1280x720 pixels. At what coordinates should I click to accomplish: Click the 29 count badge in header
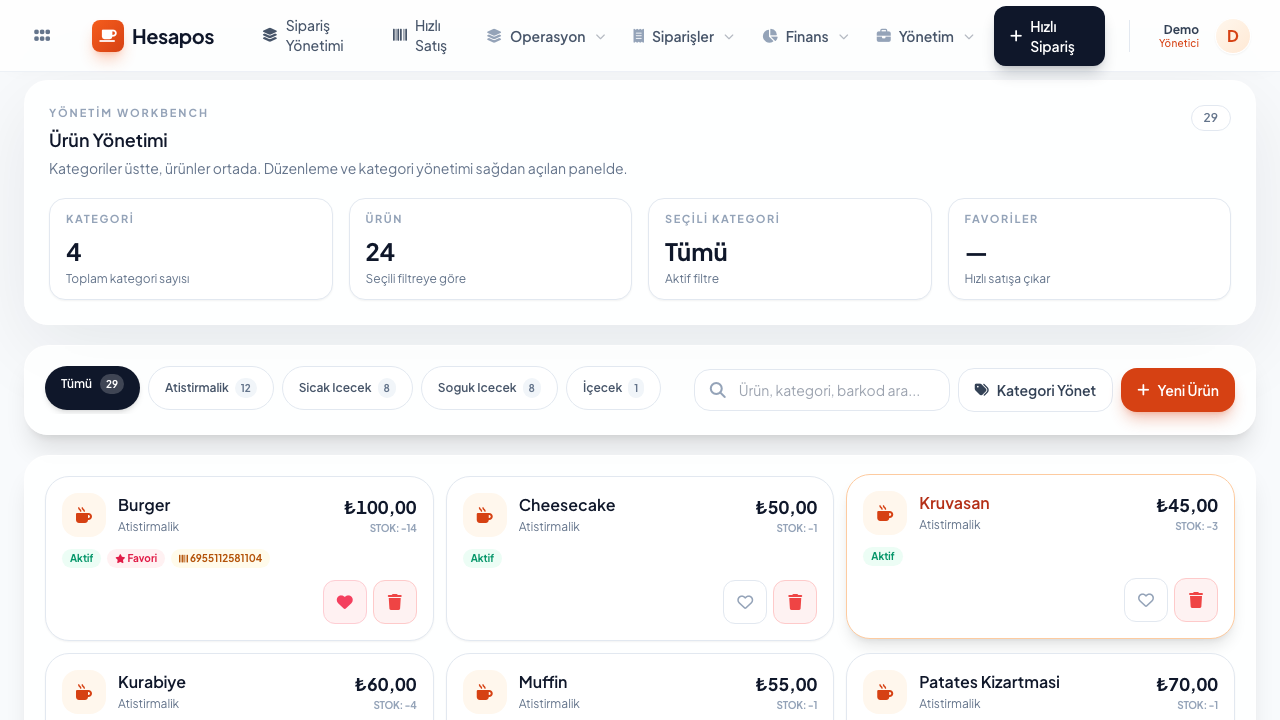pyautogui.click(x=1211, y=118)
